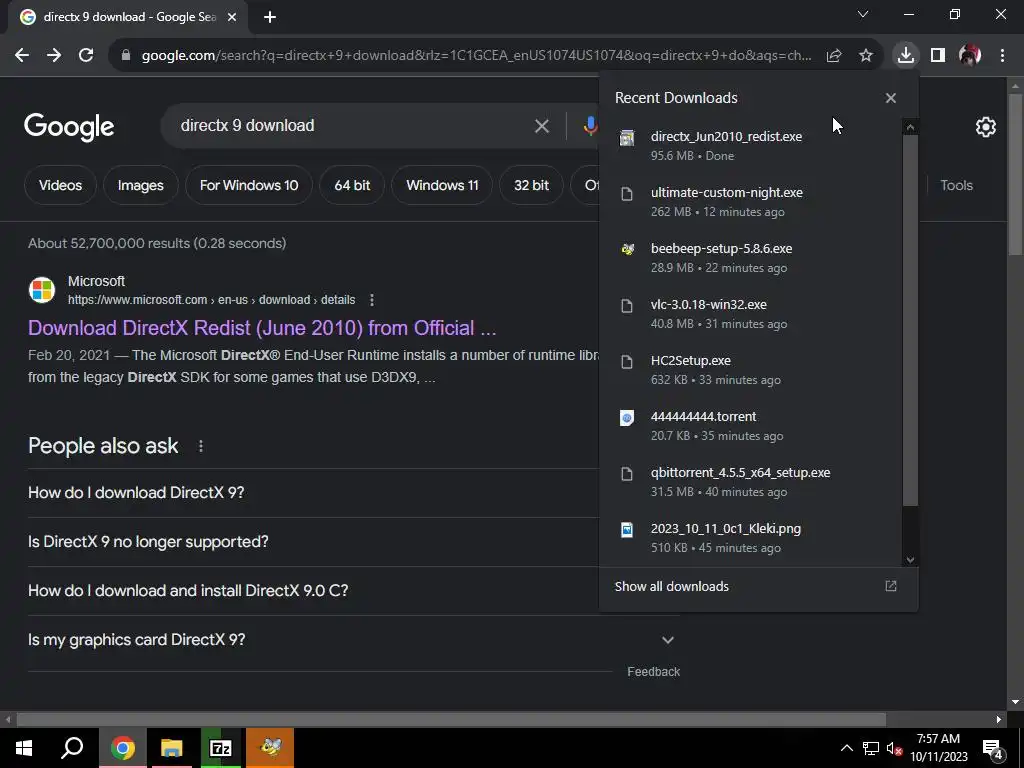Screen dimensions: 1024x768
Task: Open the Chrome three-dot menu
Action: (x=1002, y=56)
